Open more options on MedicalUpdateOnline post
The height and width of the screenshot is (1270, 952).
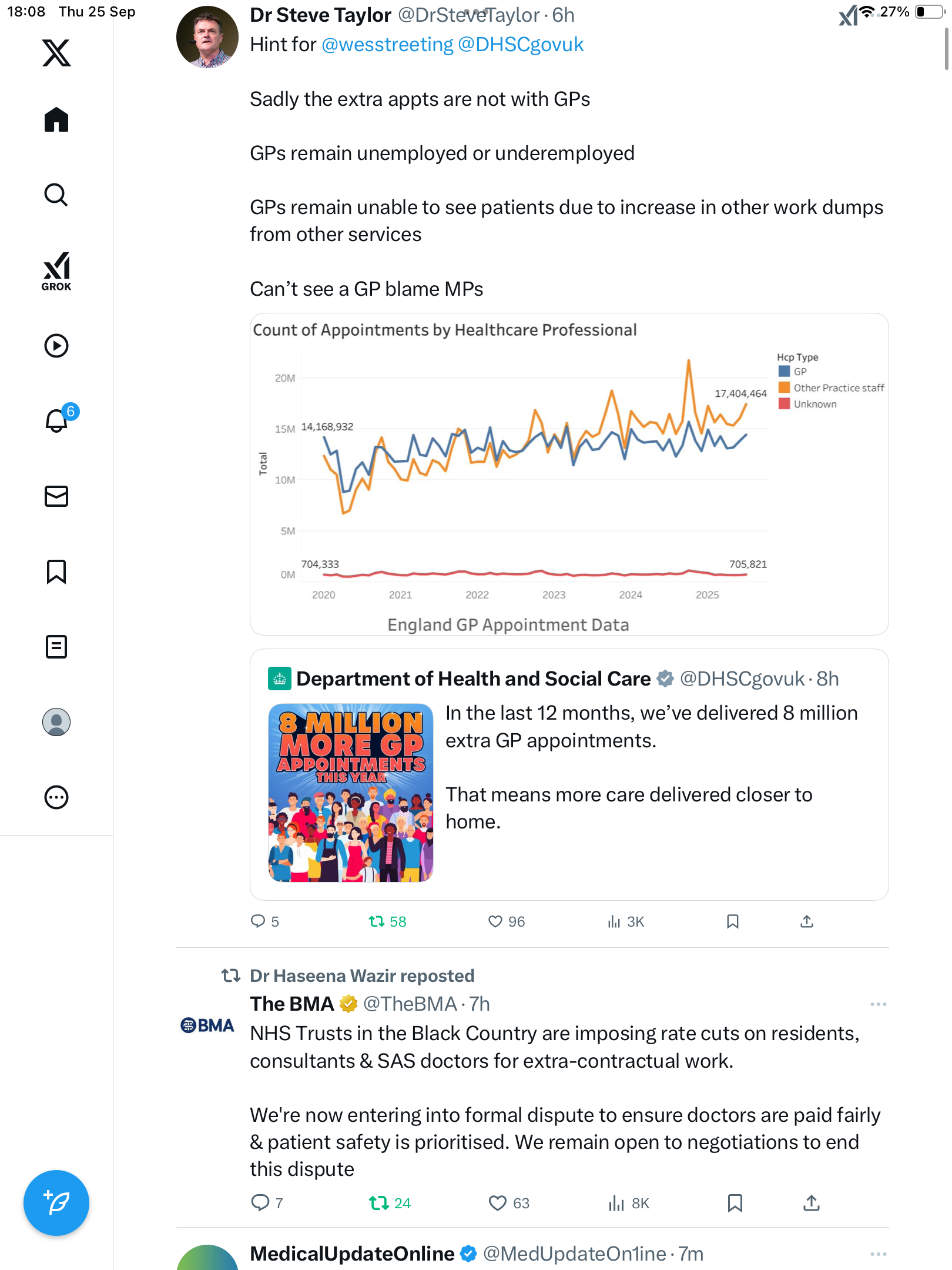pos(878,1254)
